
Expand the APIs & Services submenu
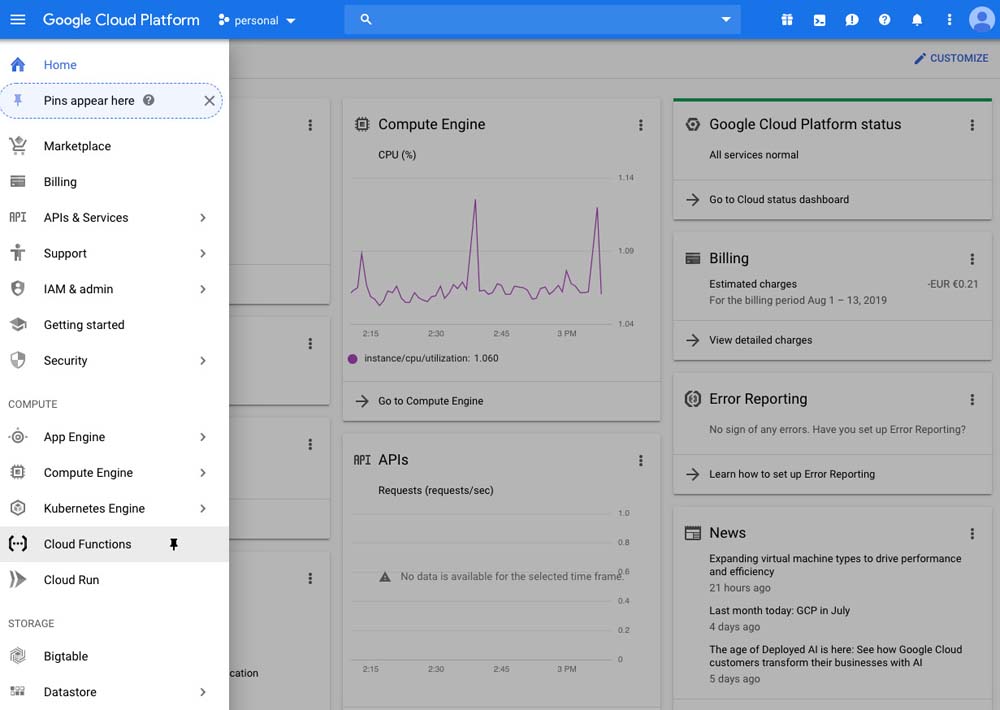(202, 218)
